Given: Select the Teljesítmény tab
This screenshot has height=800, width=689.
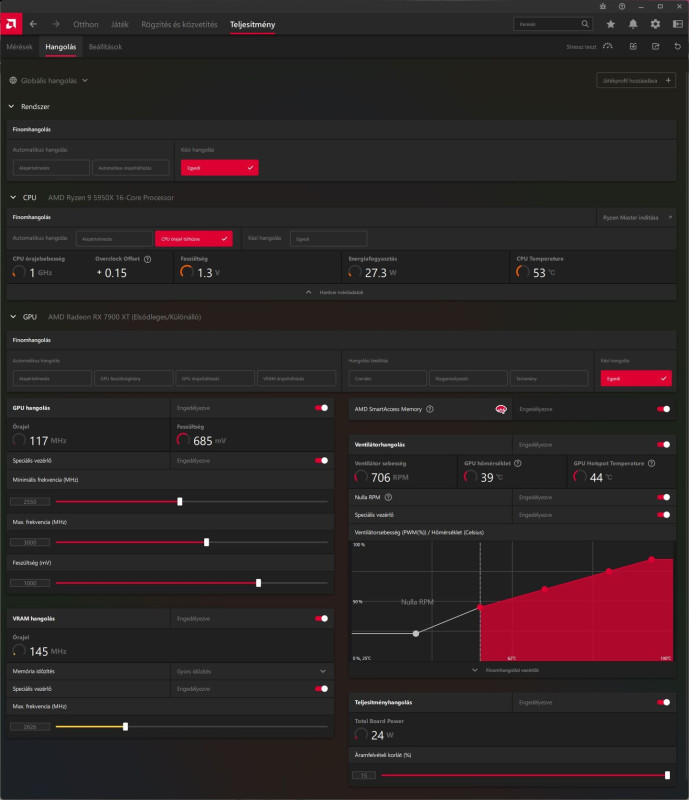Looking at the screenshot, I should pos(252,24).
